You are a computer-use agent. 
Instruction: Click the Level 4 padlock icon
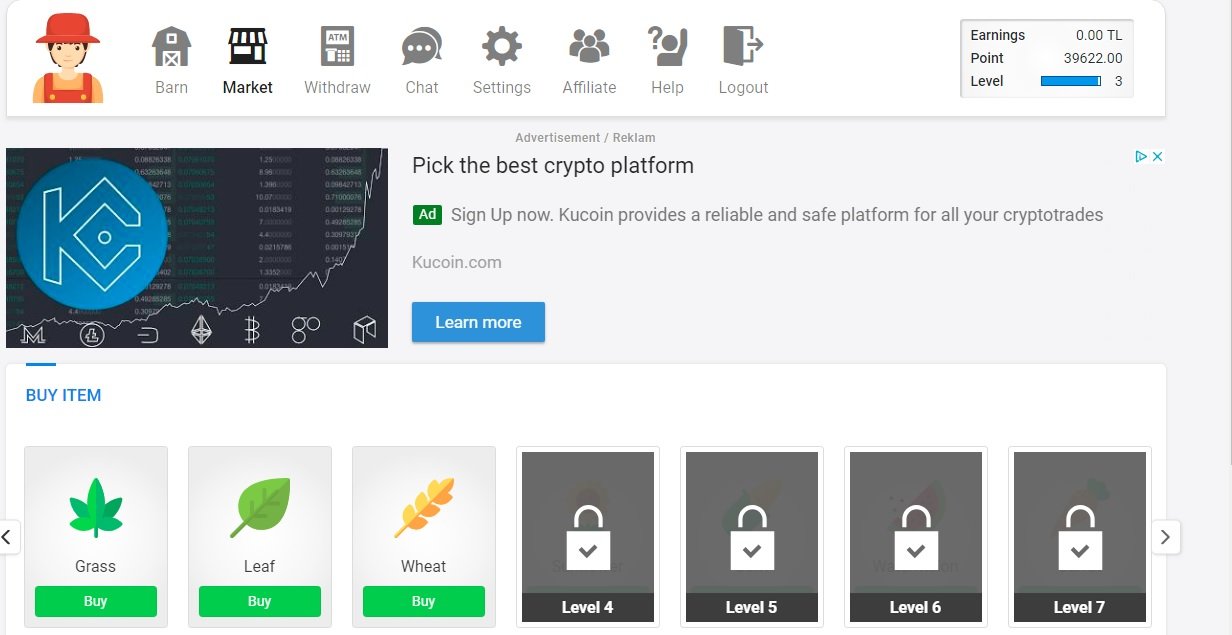[588, 538]
